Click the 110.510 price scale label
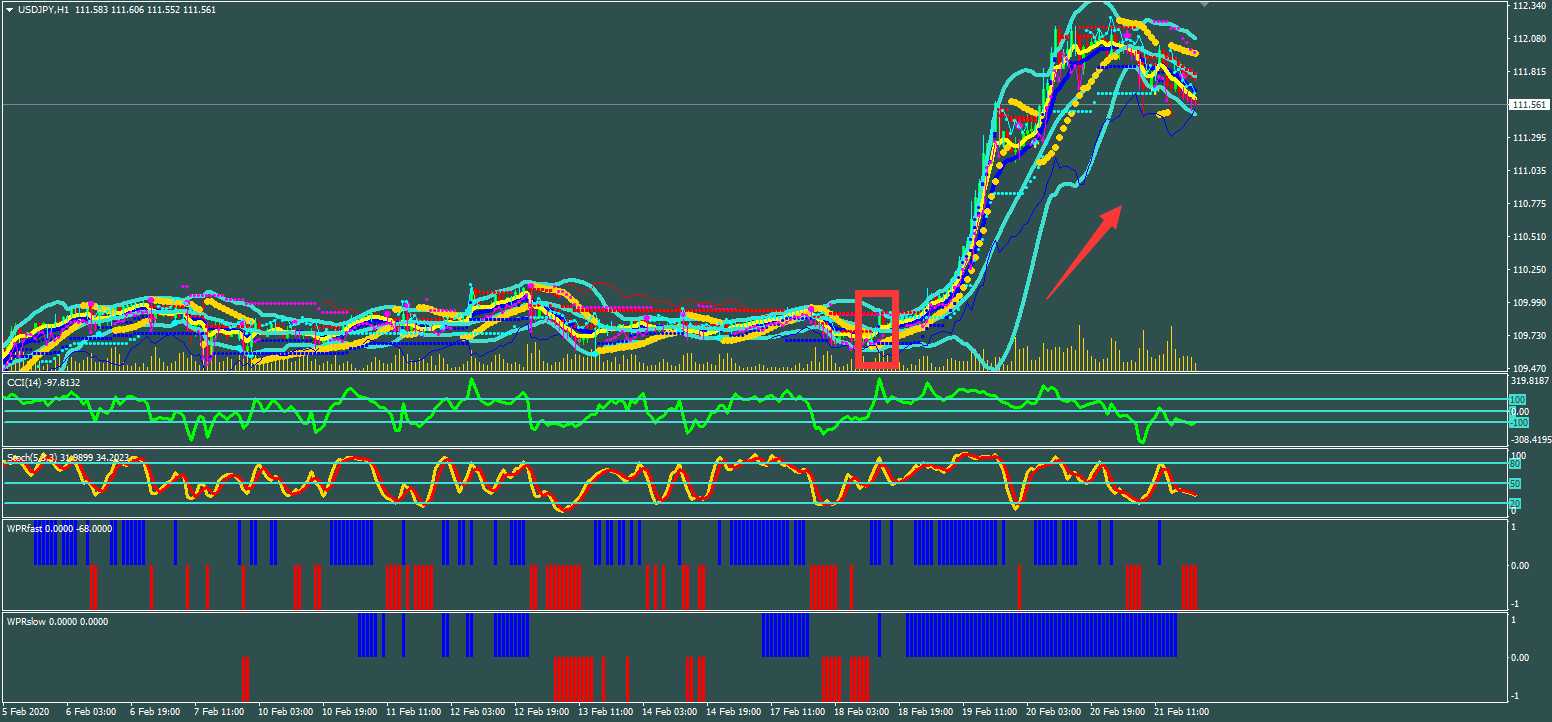This screenshot has height=722, width=1552. point(1529,237)
